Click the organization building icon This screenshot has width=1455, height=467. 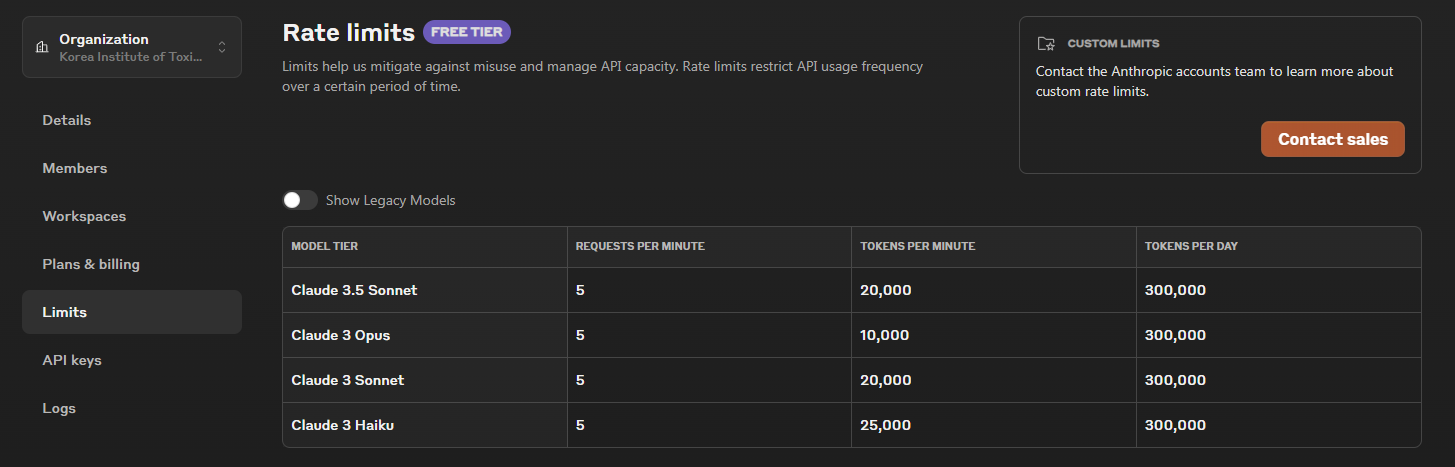(42, 47)
